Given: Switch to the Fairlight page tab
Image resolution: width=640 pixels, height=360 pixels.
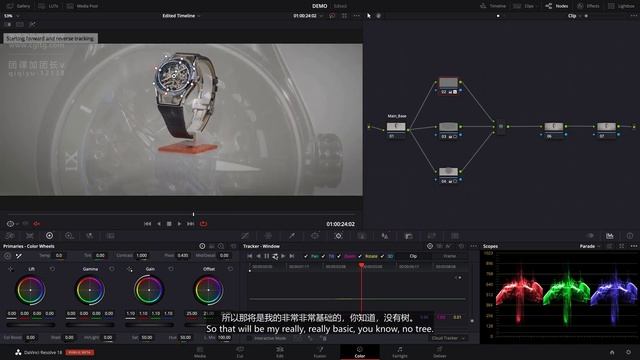Looking at the screenshot, I should click(x=400, y=352).
